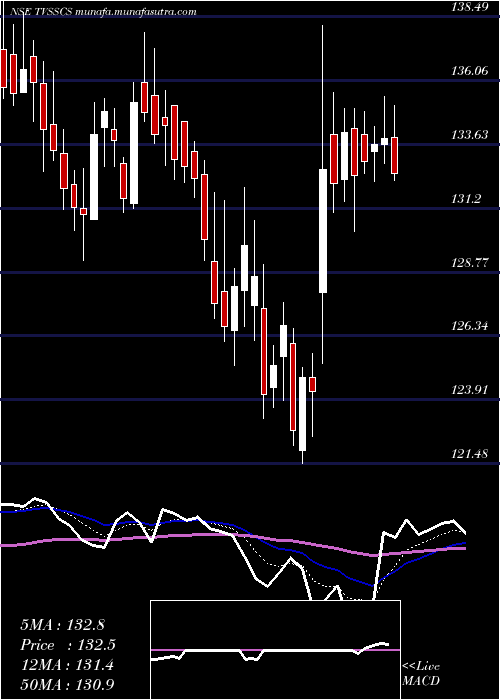The image size is (500, 700).
Task: Click the last red candle on the right
Action: point(394,155)
